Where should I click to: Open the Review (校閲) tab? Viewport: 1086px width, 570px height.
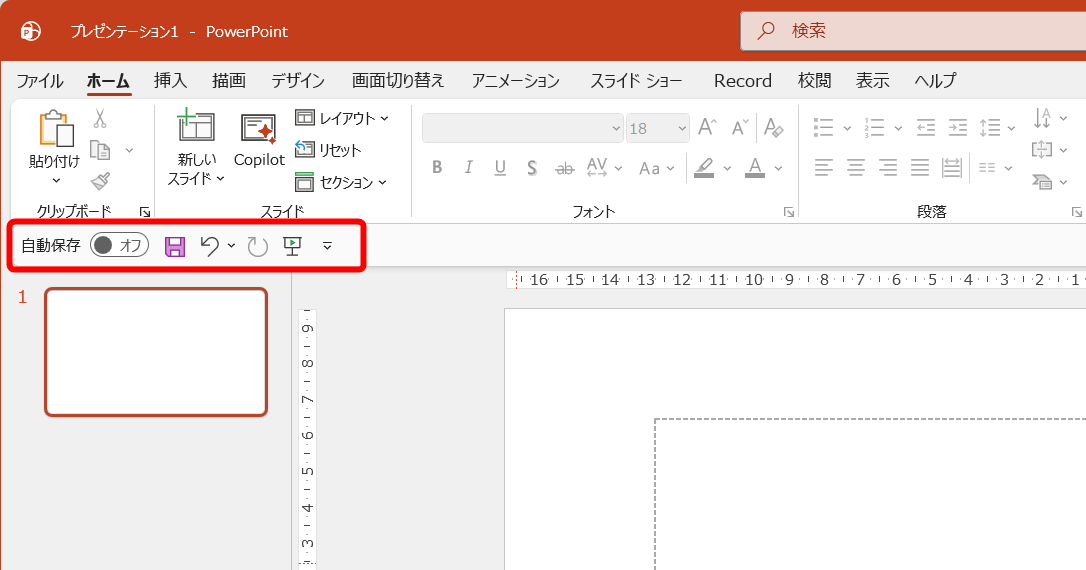(814, 80)
